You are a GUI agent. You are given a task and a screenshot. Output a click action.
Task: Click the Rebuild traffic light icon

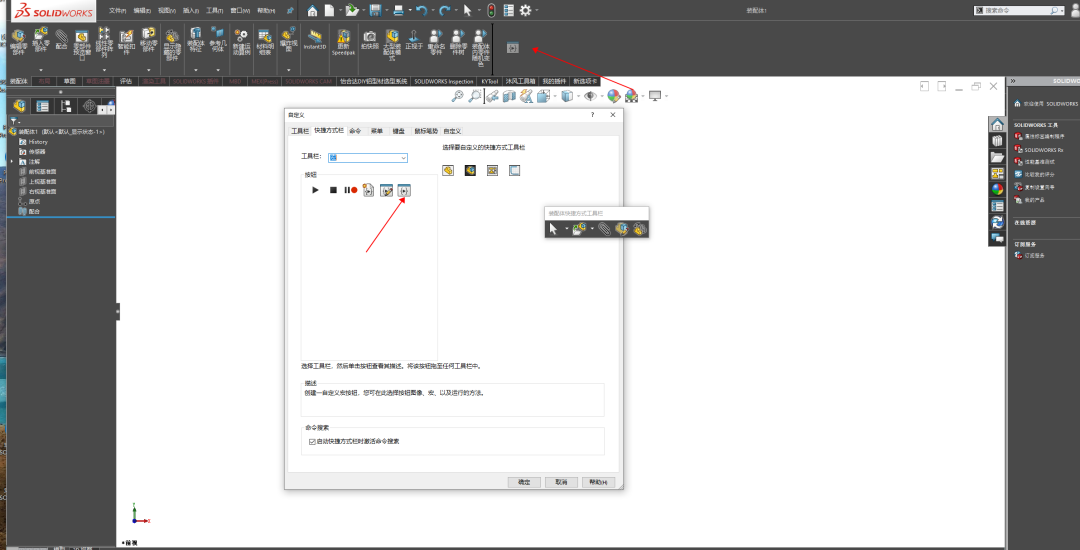(491, 10)
